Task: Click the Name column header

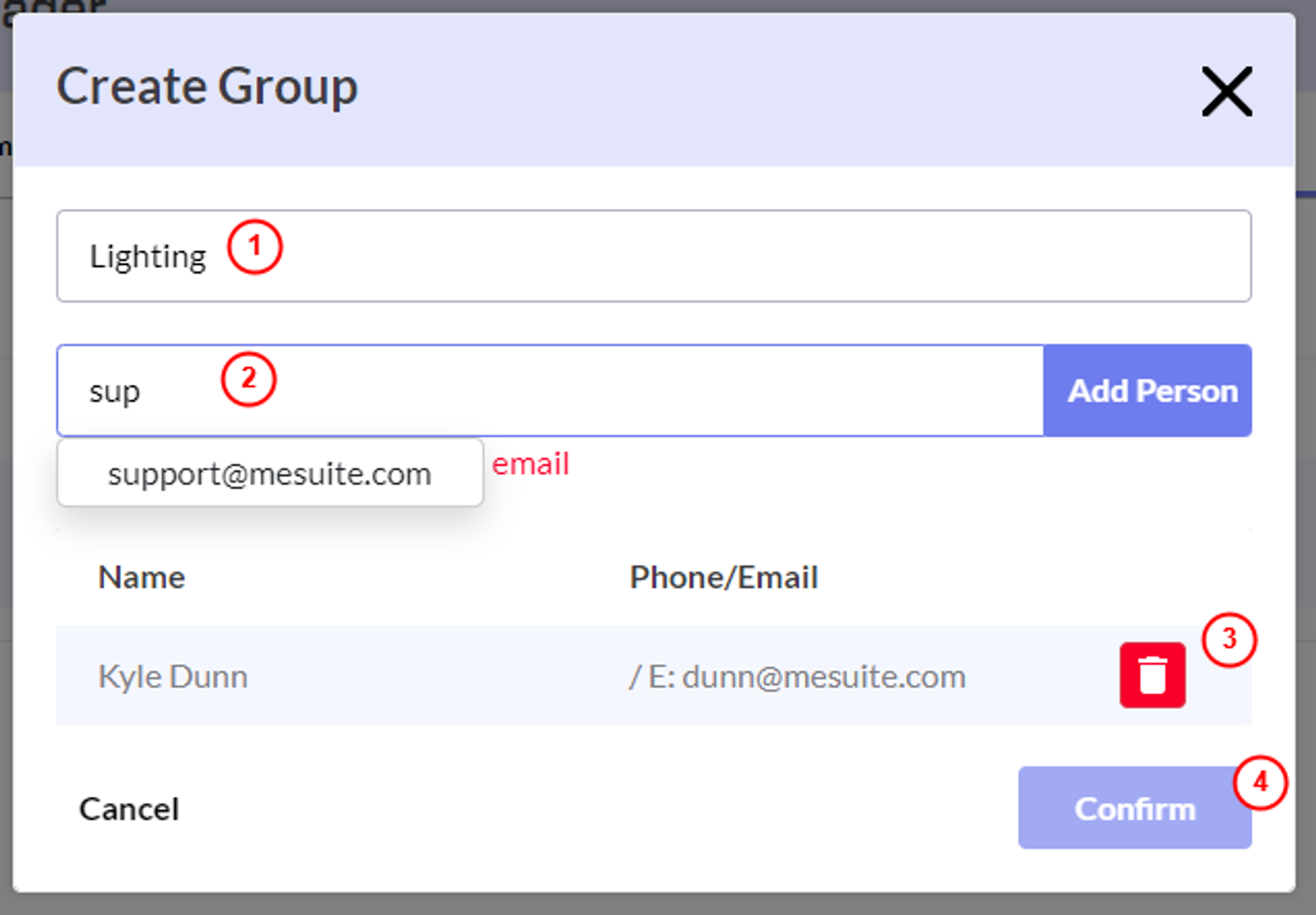Action: tap(141, 577)
